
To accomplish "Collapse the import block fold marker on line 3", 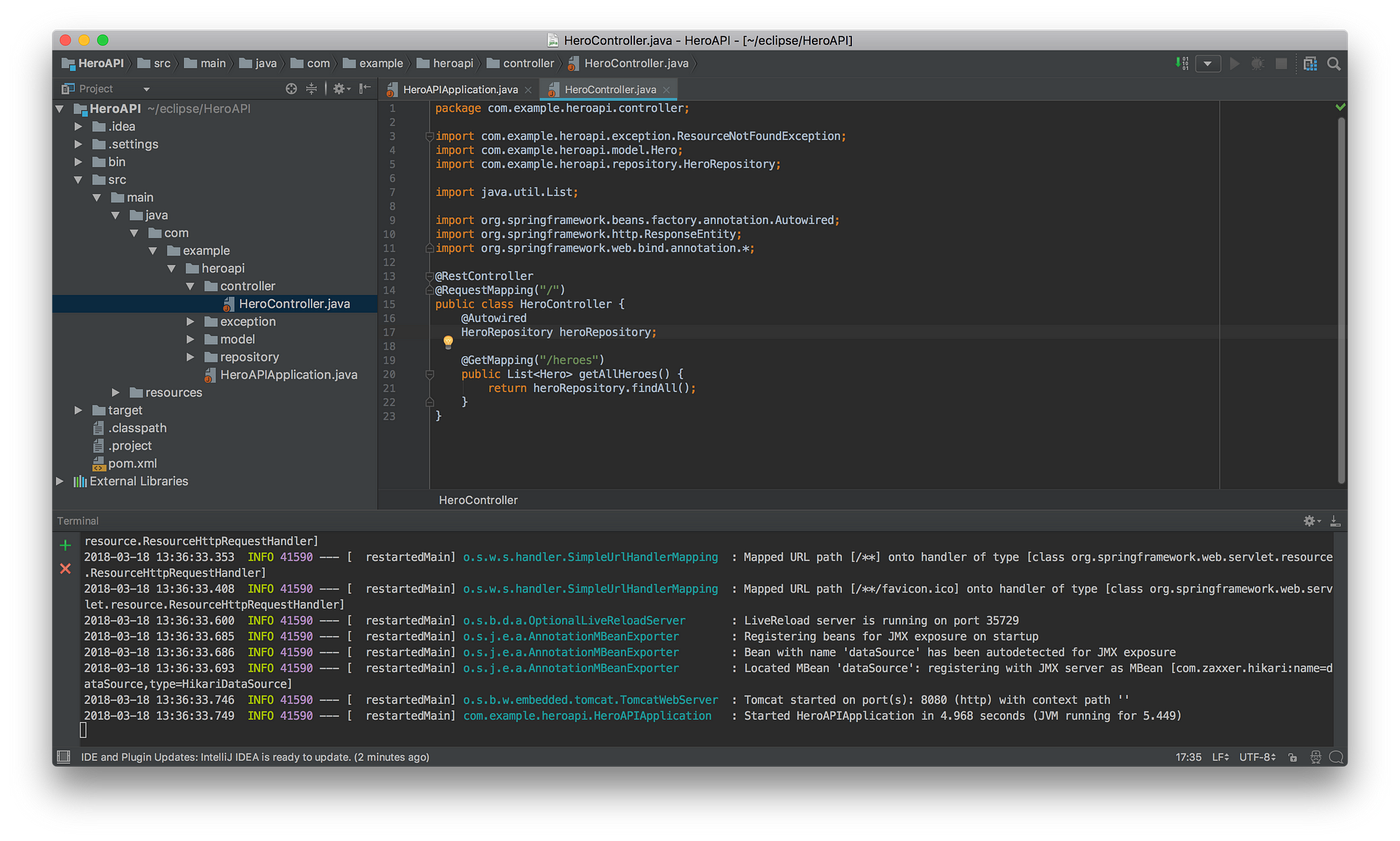I will (430, 136).
